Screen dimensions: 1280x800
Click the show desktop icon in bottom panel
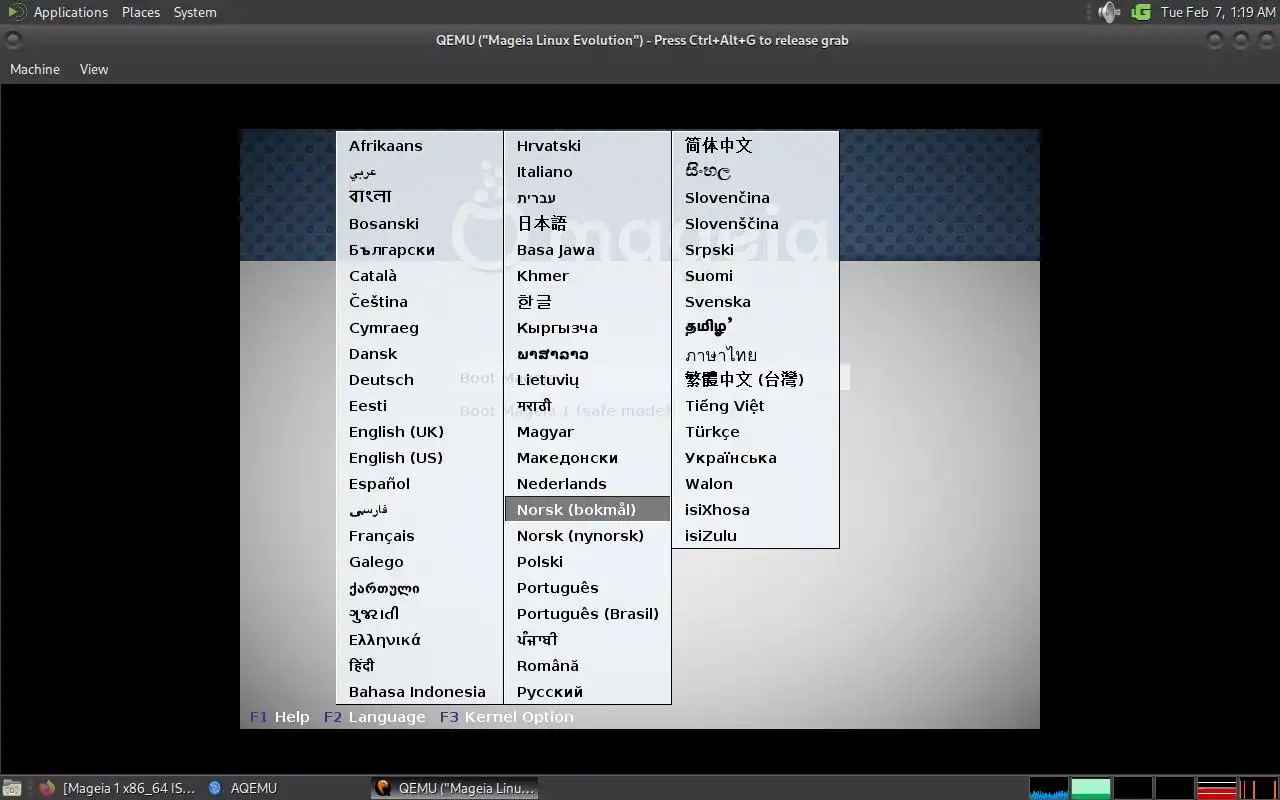(13, 788)
